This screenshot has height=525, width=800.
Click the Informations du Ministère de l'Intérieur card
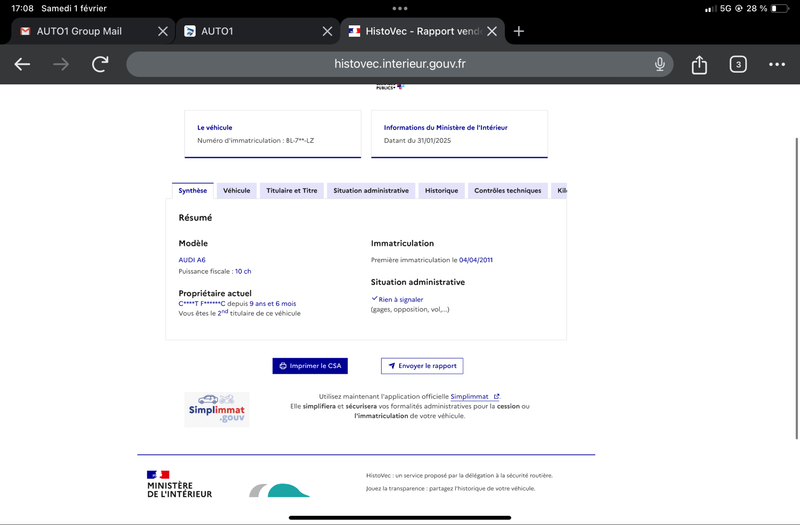(x=459, y=134)
